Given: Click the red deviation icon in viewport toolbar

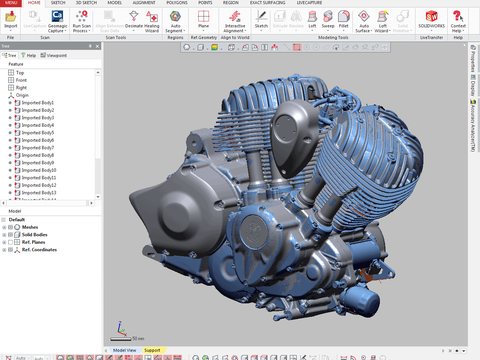Looking at the screenshot, I should point(275,47).
